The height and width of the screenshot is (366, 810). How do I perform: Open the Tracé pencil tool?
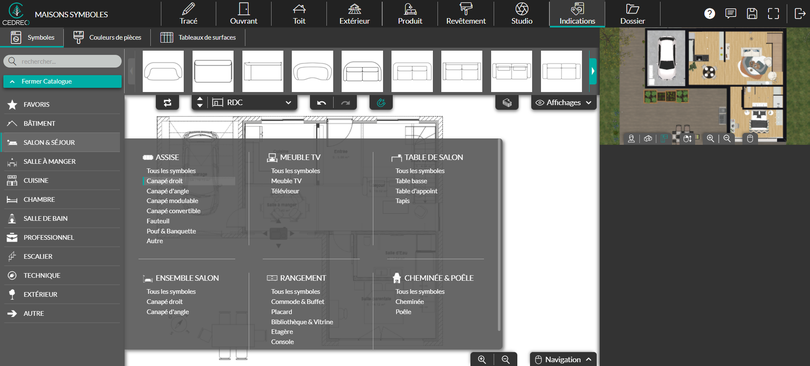pos(188,13)
